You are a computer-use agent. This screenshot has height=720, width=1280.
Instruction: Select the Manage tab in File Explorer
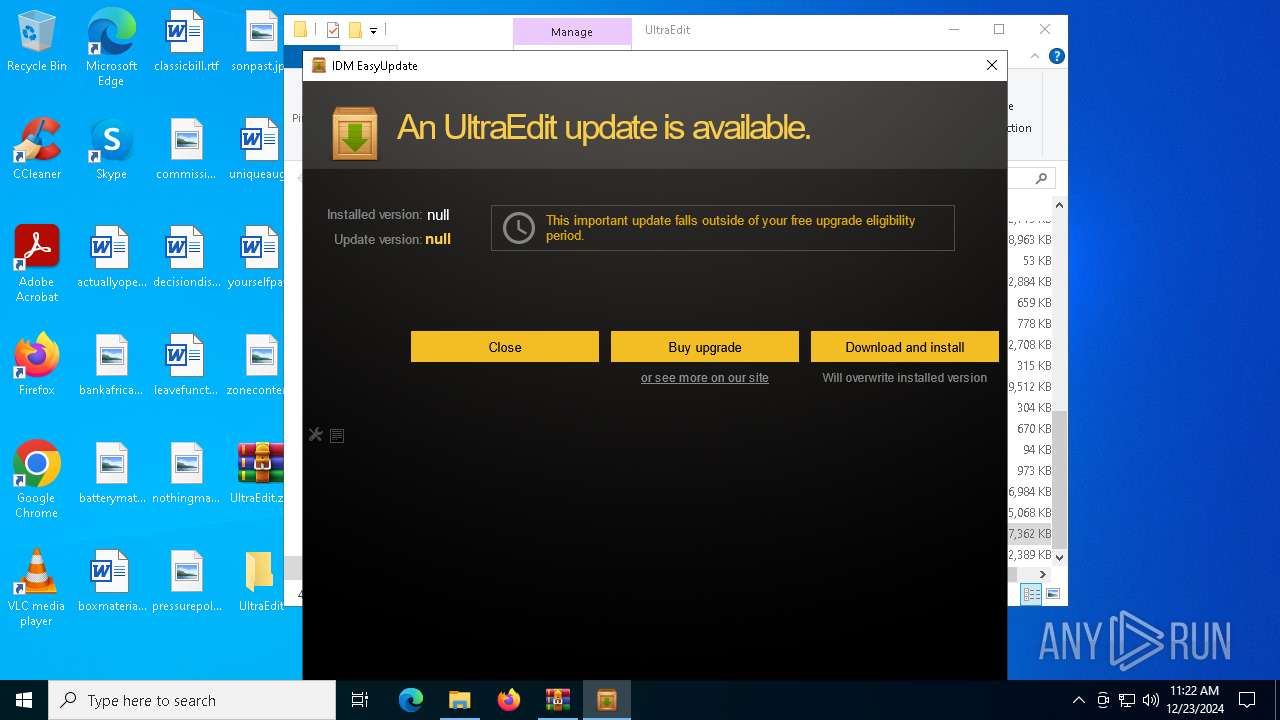point(572,32)
